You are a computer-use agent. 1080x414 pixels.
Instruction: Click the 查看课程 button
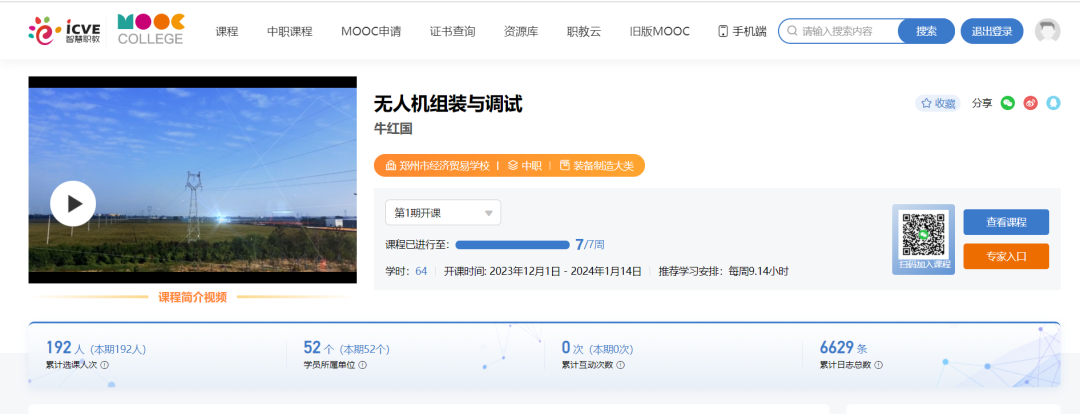[x=1006, y=222]
